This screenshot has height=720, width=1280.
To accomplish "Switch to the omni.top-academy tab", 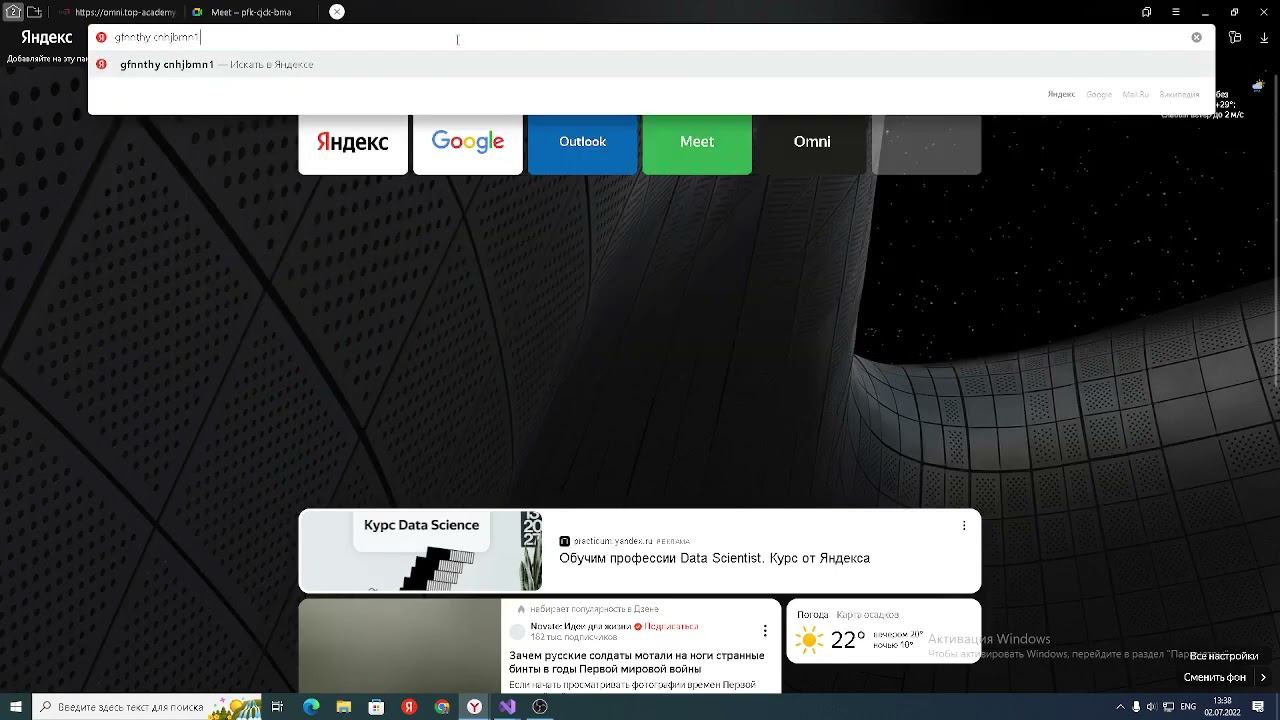I will point(118,12).
